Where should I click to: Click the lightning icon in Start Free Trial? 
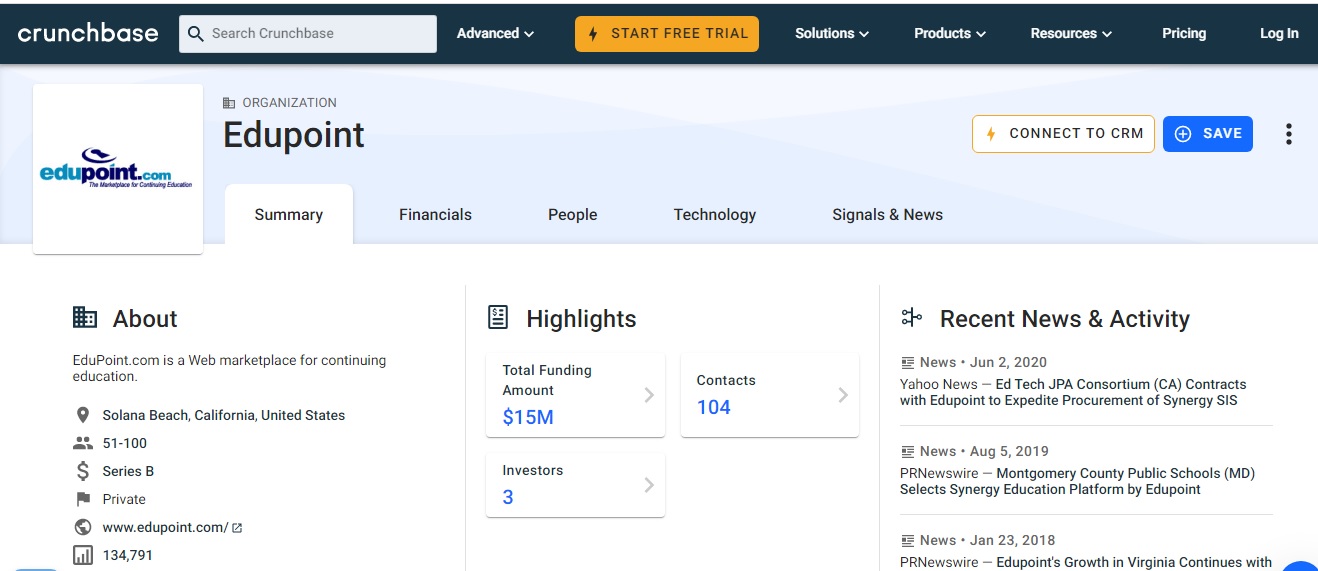click(593, 34)
